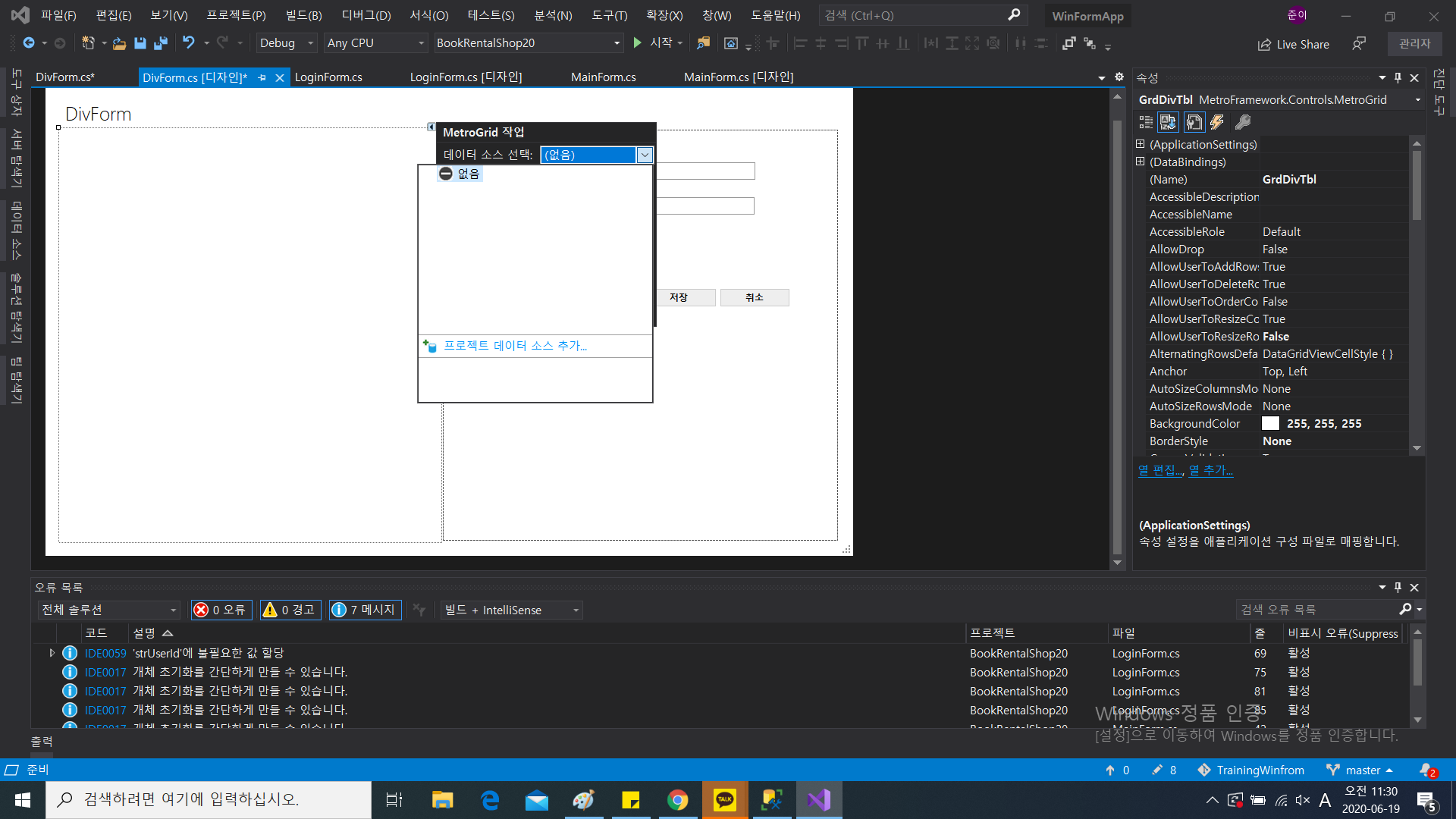This screenshot has width=1456, height=819.
Task: Click the categorized view icon in Properties
Action: pyautogui.click(x=1146, y=122)
